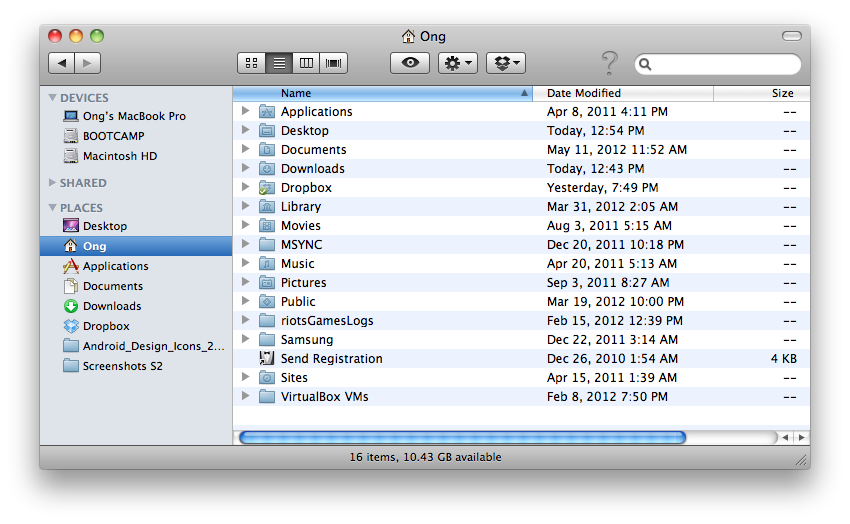Viewport: 850px width, 524px height.
Task: Go back with the left arrow button
Action: pyautogui.click(x=61, y=63)
